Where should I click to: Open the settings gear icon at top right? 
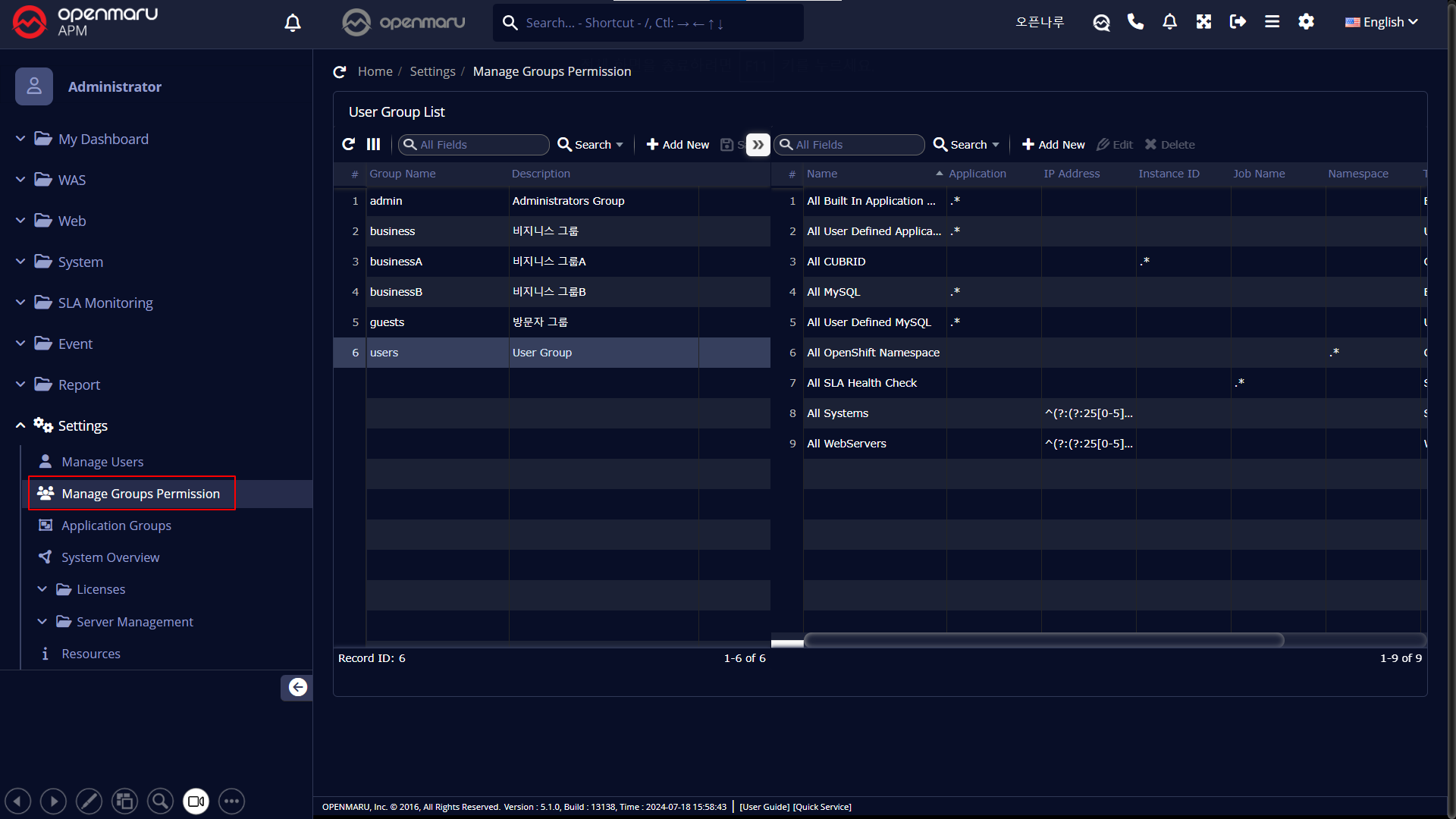[x=1306, y=22]
